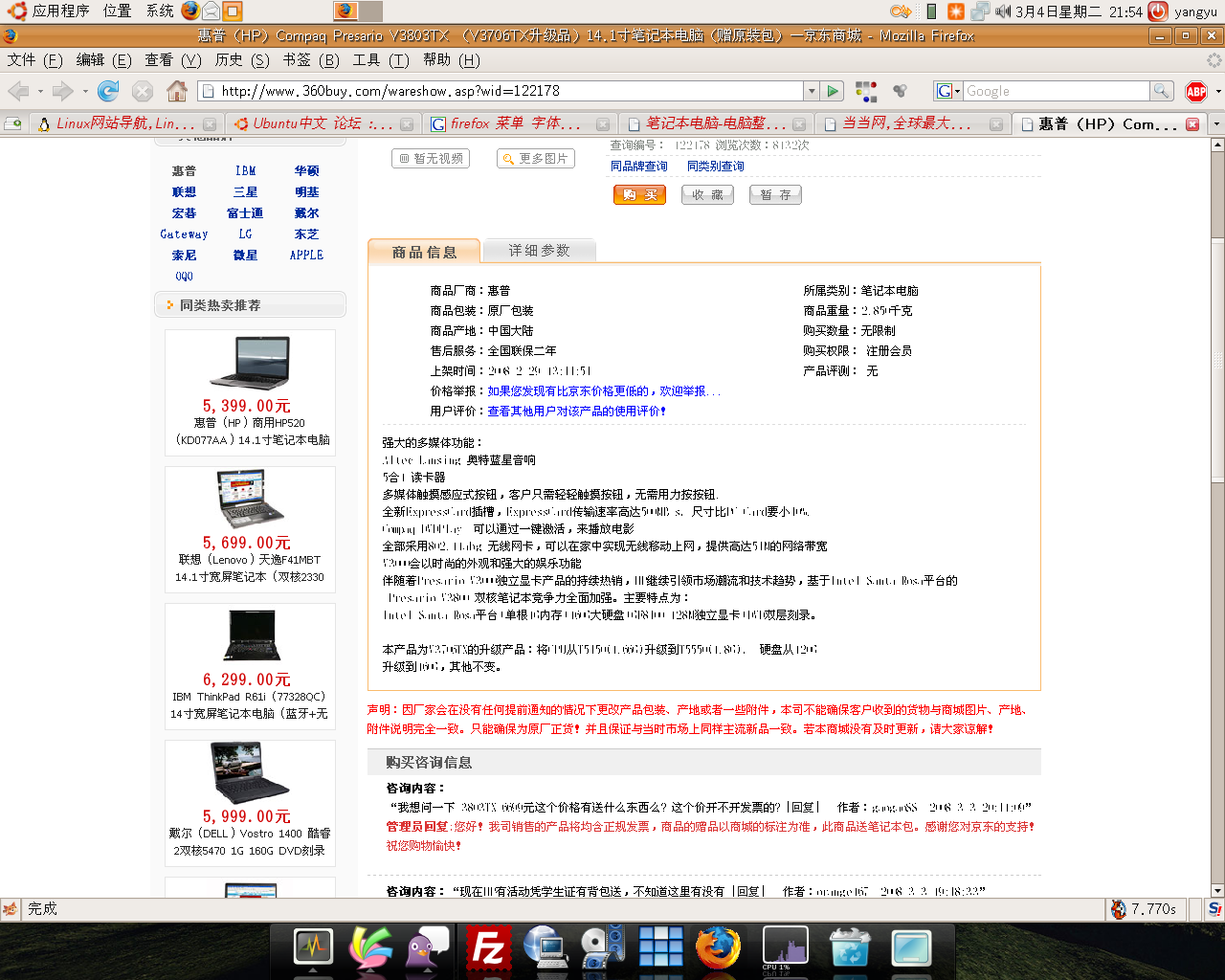1225x980 pixels.
Task: Reload the page with the refresh icon
Action: tap(108, 91)
